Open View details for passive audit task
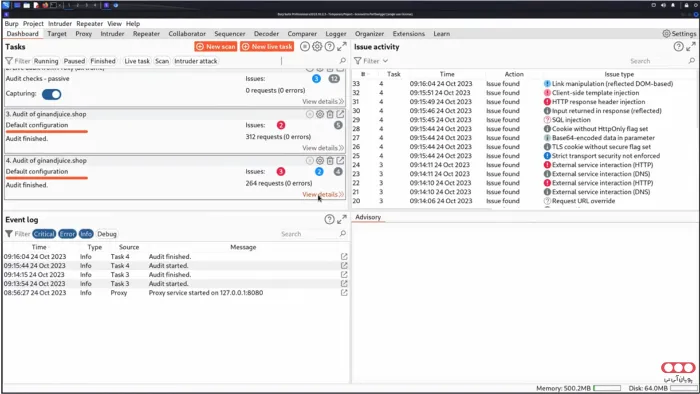Image resolution: width=700 pixels, height=394 pixels. [x=323, y=102]
